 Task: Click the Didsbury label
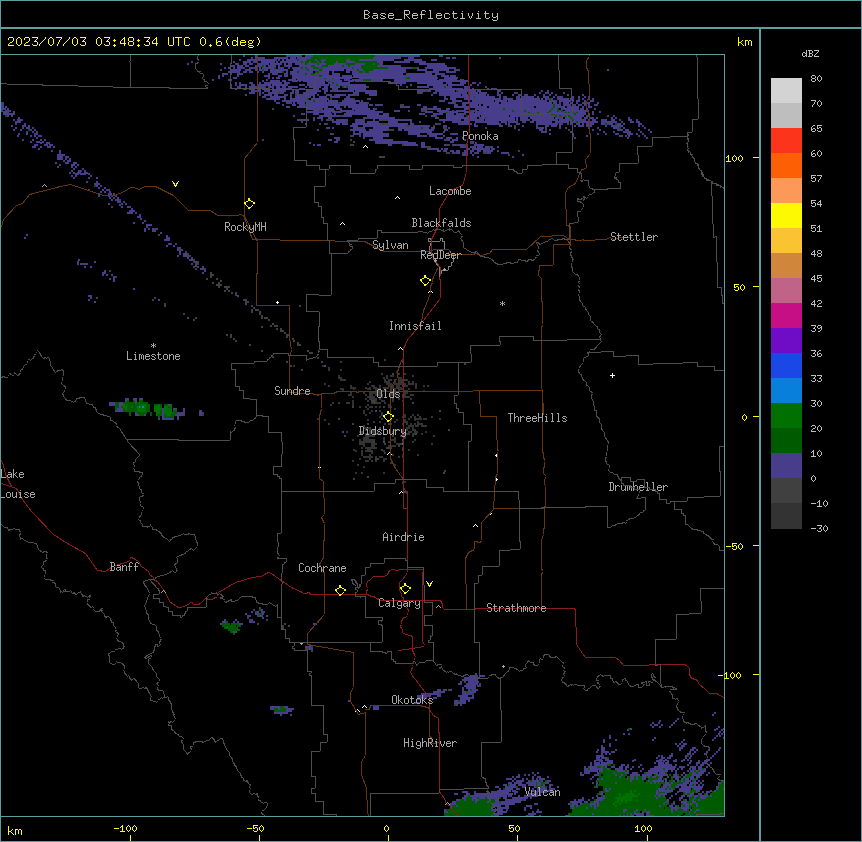click(383, 431)
